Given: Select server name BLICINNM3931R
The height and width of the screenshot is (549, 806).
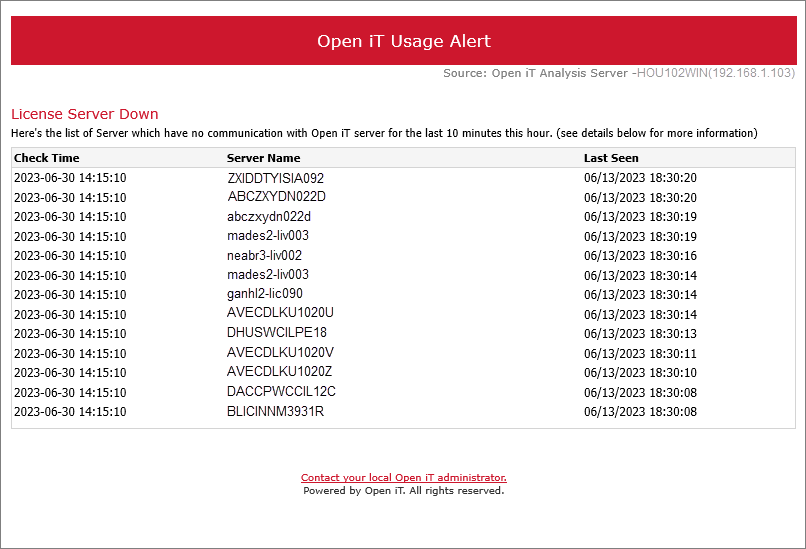Looking at the screenshot, I should pos(276,411).
